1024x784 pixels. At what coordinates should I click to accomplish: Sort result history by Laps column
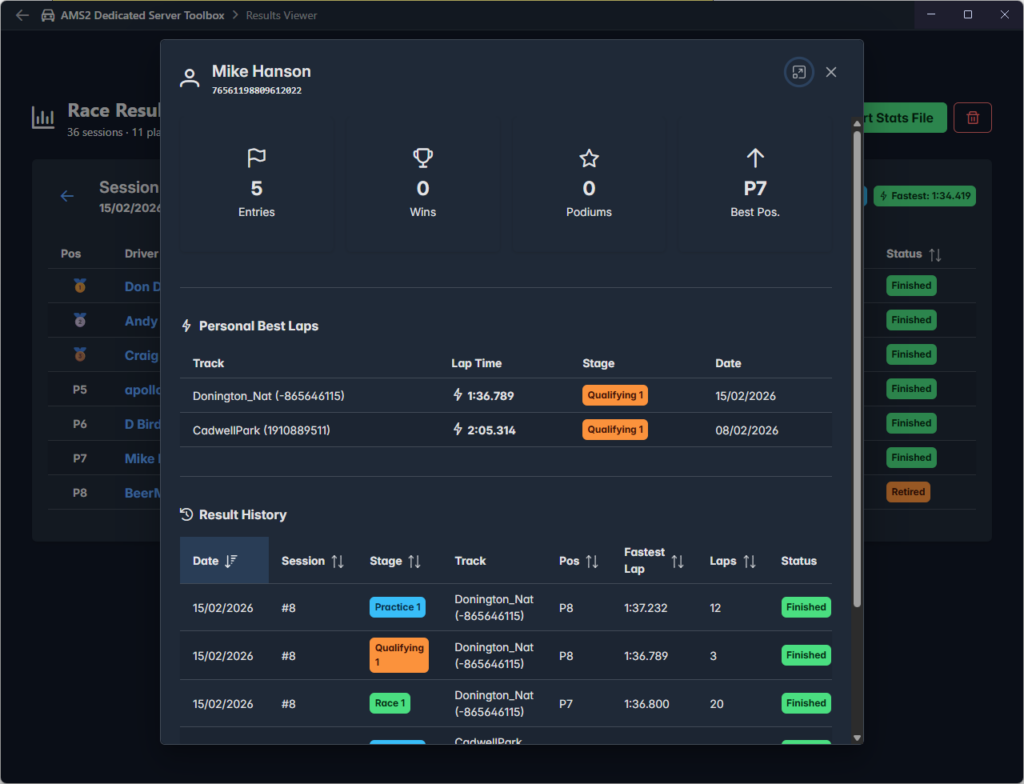point(732,561)
